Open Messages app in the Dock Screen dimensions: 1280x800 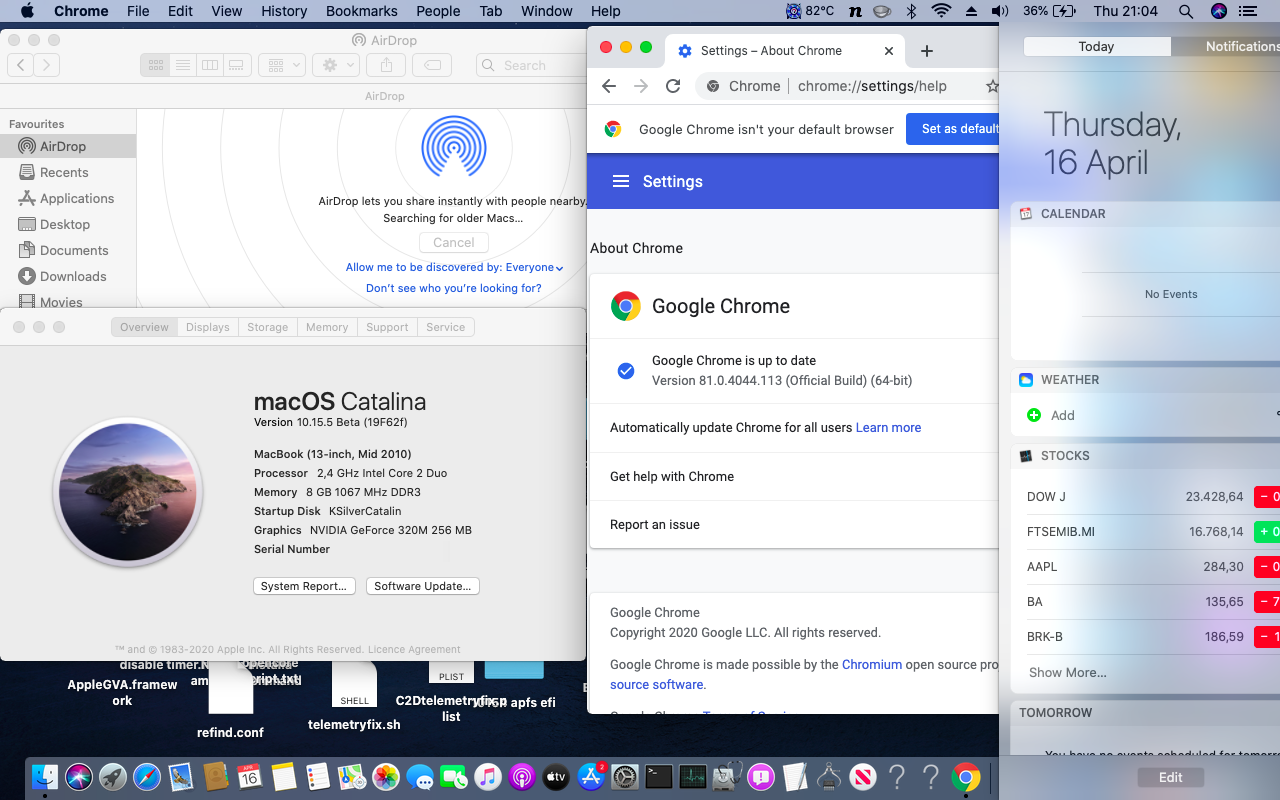(420, 777)
